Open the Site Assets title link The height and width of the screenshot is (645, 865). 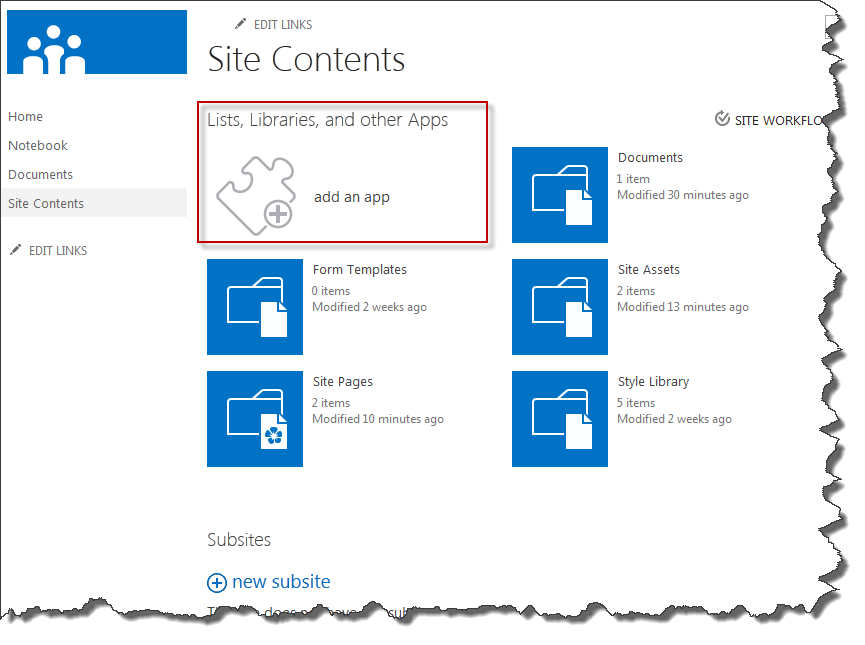649,270
